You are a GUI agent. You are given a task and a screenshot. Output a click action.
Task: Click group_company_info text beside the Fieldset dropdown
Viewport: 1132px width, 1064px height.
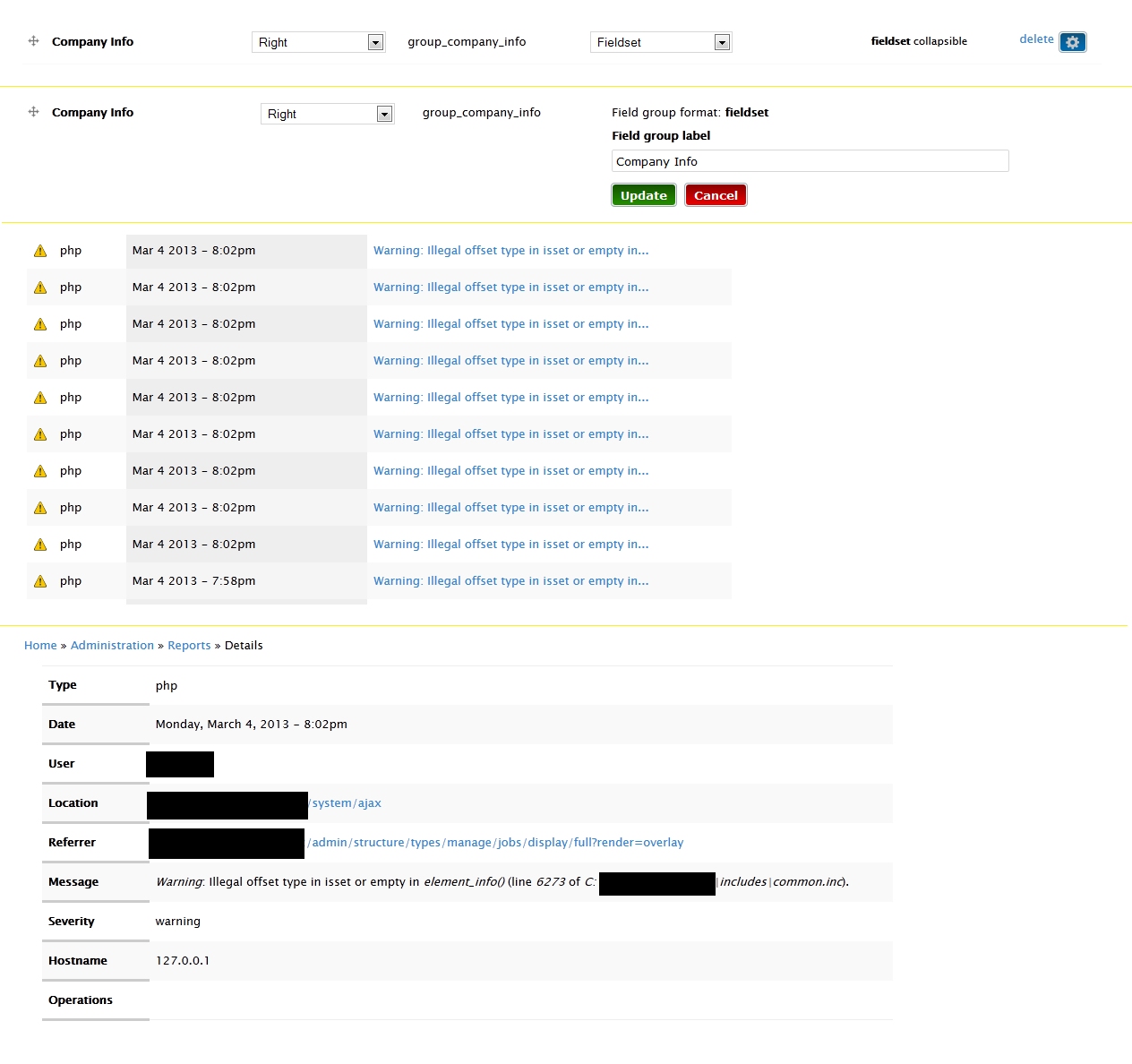pos(467,42)
